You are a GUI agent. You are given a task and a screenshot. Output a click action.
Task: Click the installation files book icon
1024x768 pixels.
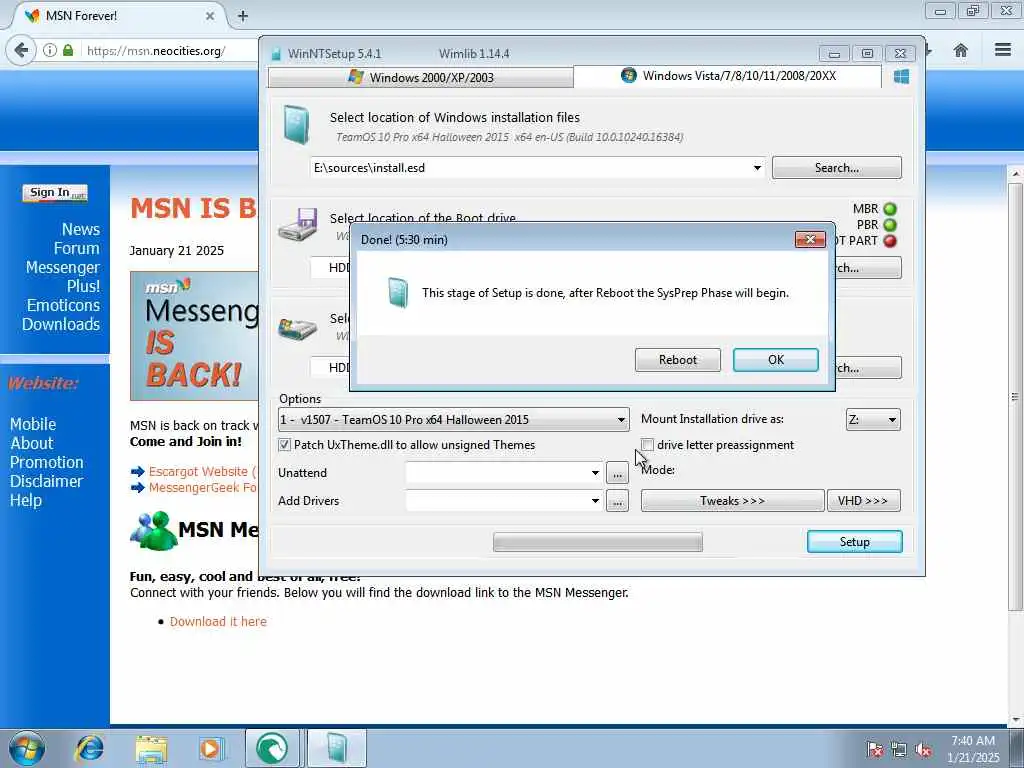pos(296,124)
